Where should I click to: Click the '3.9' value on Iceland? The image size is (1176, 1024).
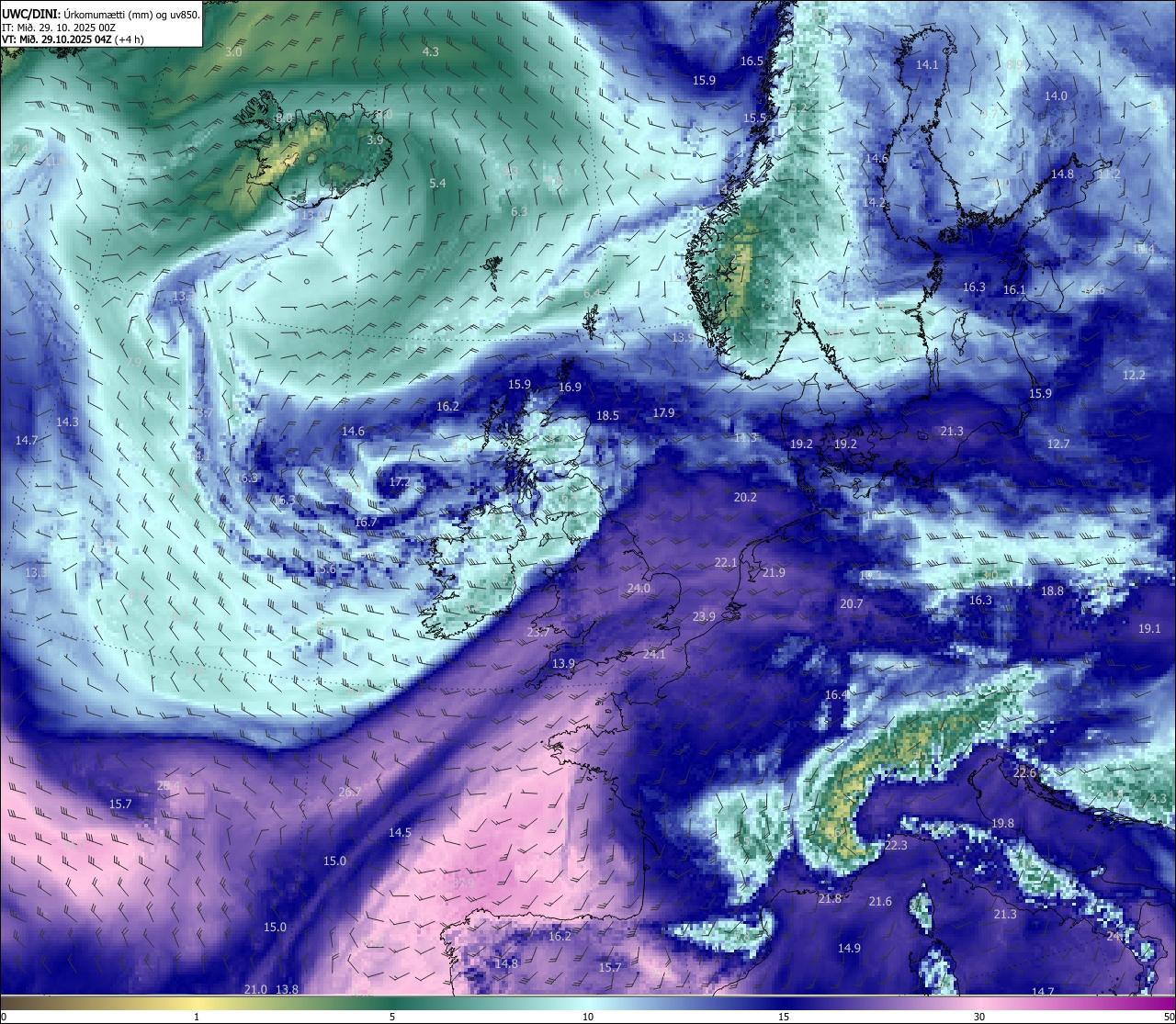[x=375, y=140]
